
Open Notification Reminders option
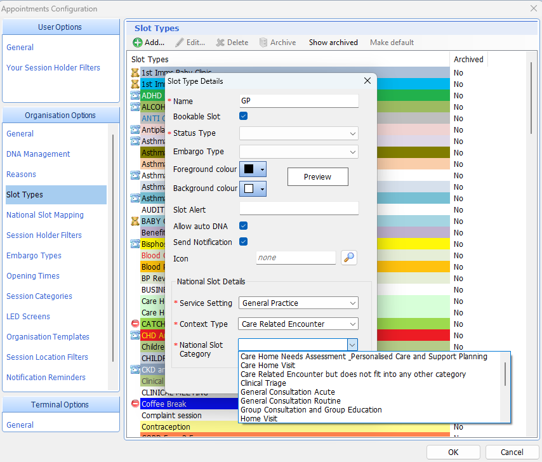(46, 377)
